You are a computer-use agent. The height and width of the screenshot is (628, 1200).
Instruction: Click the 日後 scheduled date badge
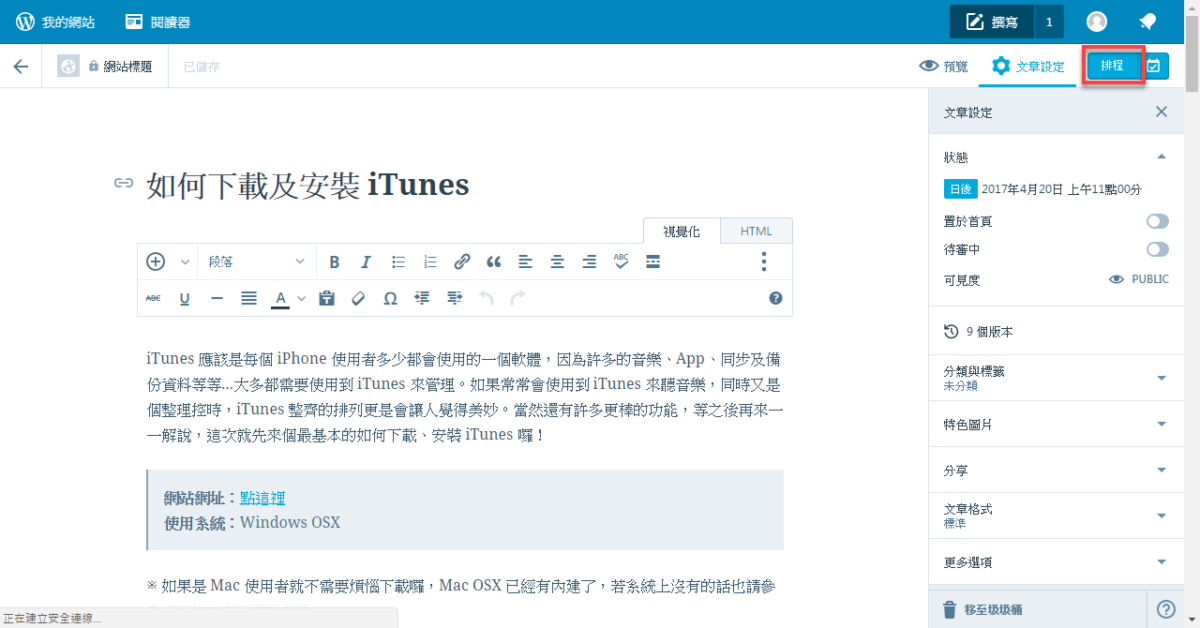[960, 189]
